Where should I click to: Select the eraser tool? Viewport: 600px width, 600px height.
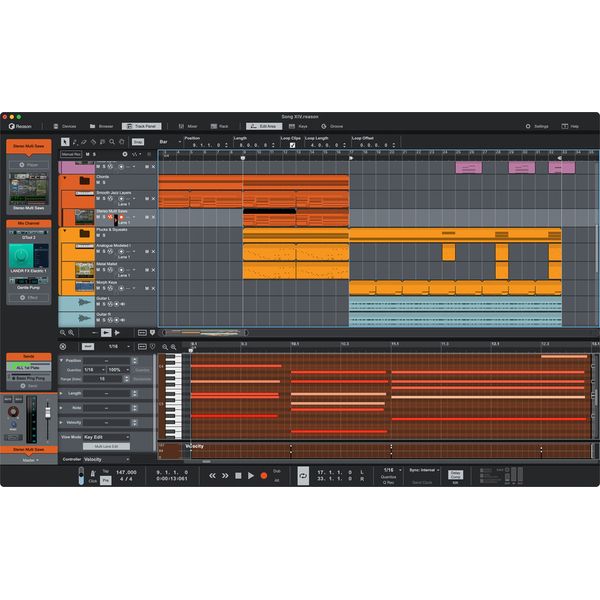(x=84, y=142)
